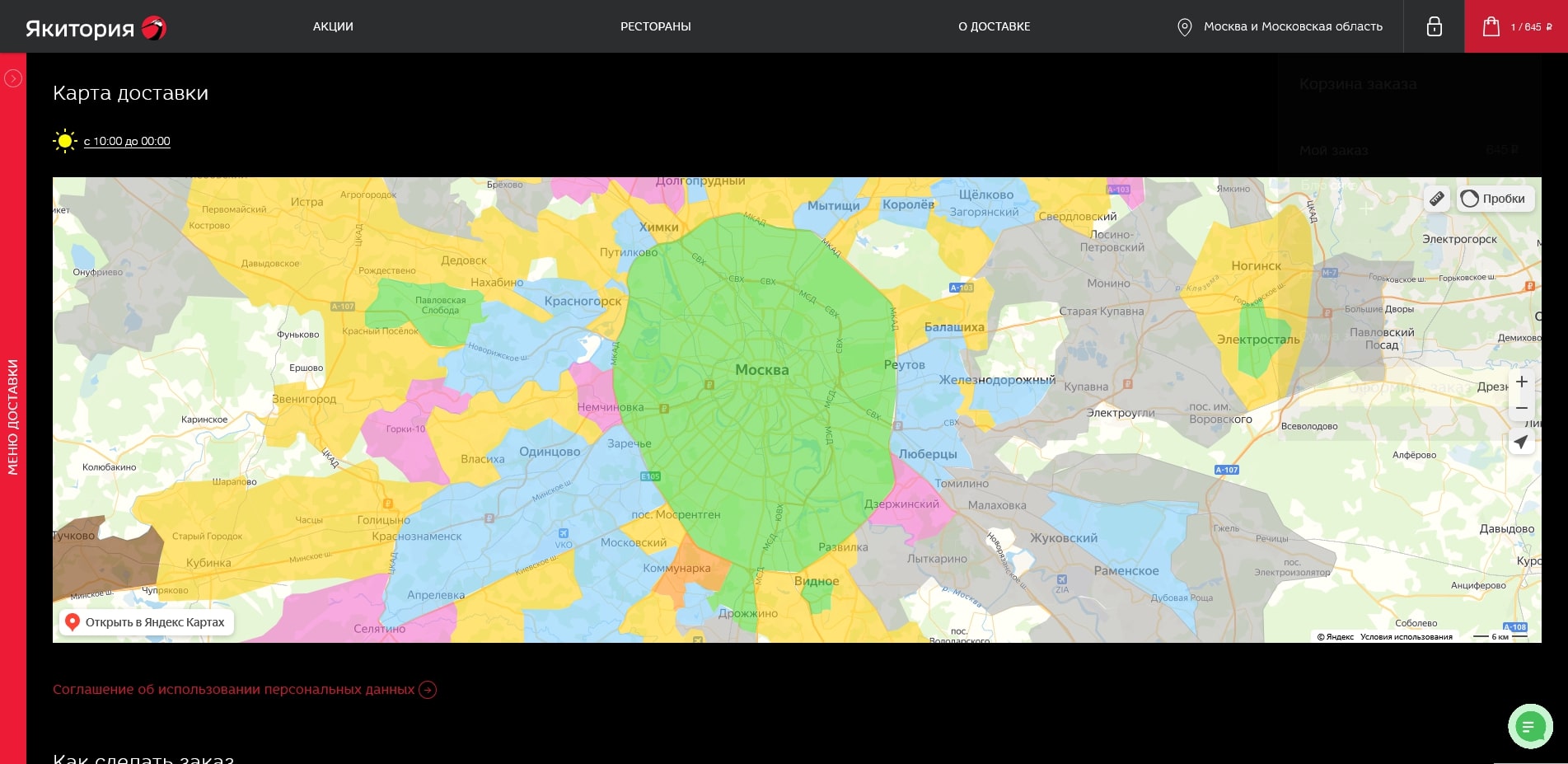
Task: Click the delivery hours link 10:00–00:00
Action: click(127, 141)
